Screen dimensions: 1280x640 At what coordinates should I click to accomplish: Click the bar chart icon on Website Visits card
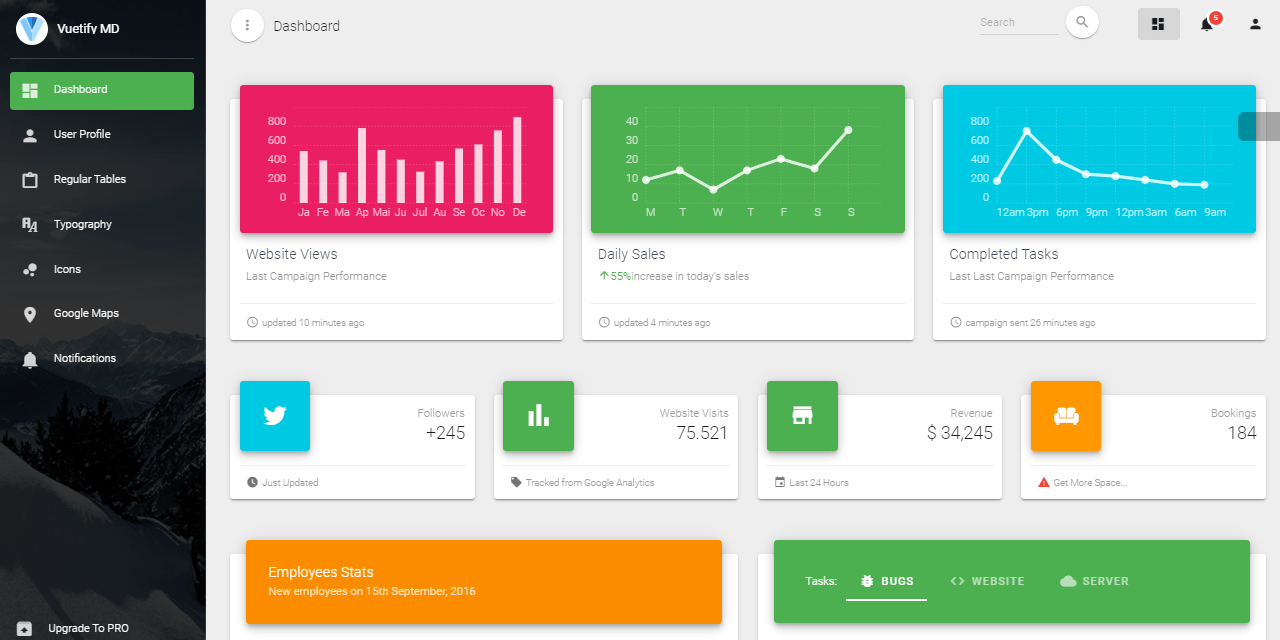pos(538,416)
